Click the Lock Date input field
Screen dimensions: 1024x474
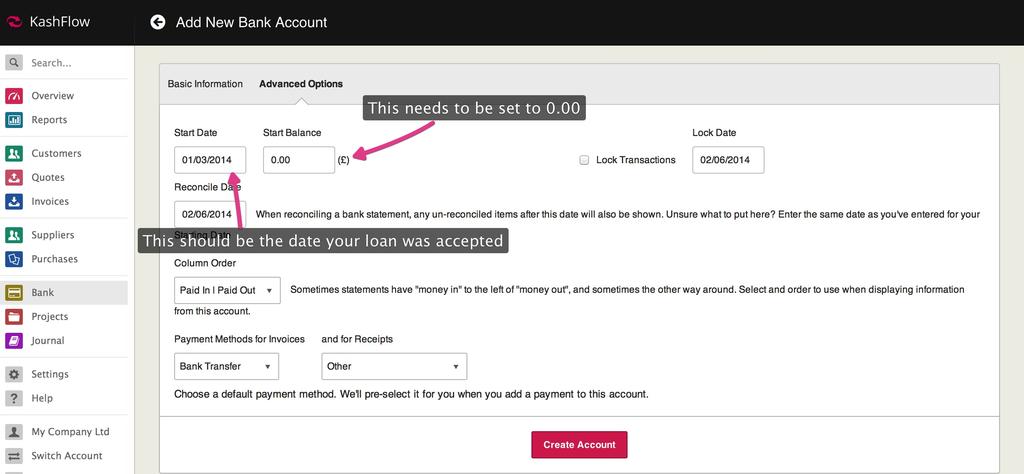(x=728, y=160)
